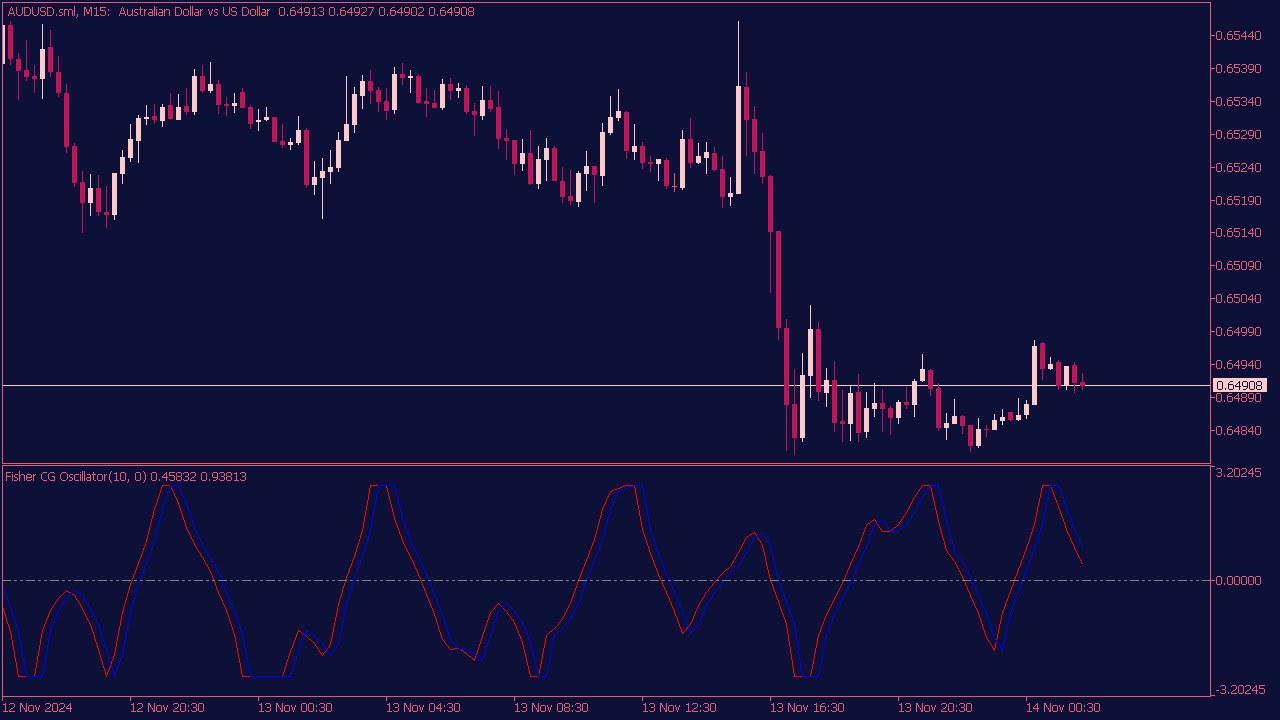The height and width of the screenshot is (720, 1280).
Task: Click the 0.00000 oscillator zero level label
Action: tap(1236, 580)
